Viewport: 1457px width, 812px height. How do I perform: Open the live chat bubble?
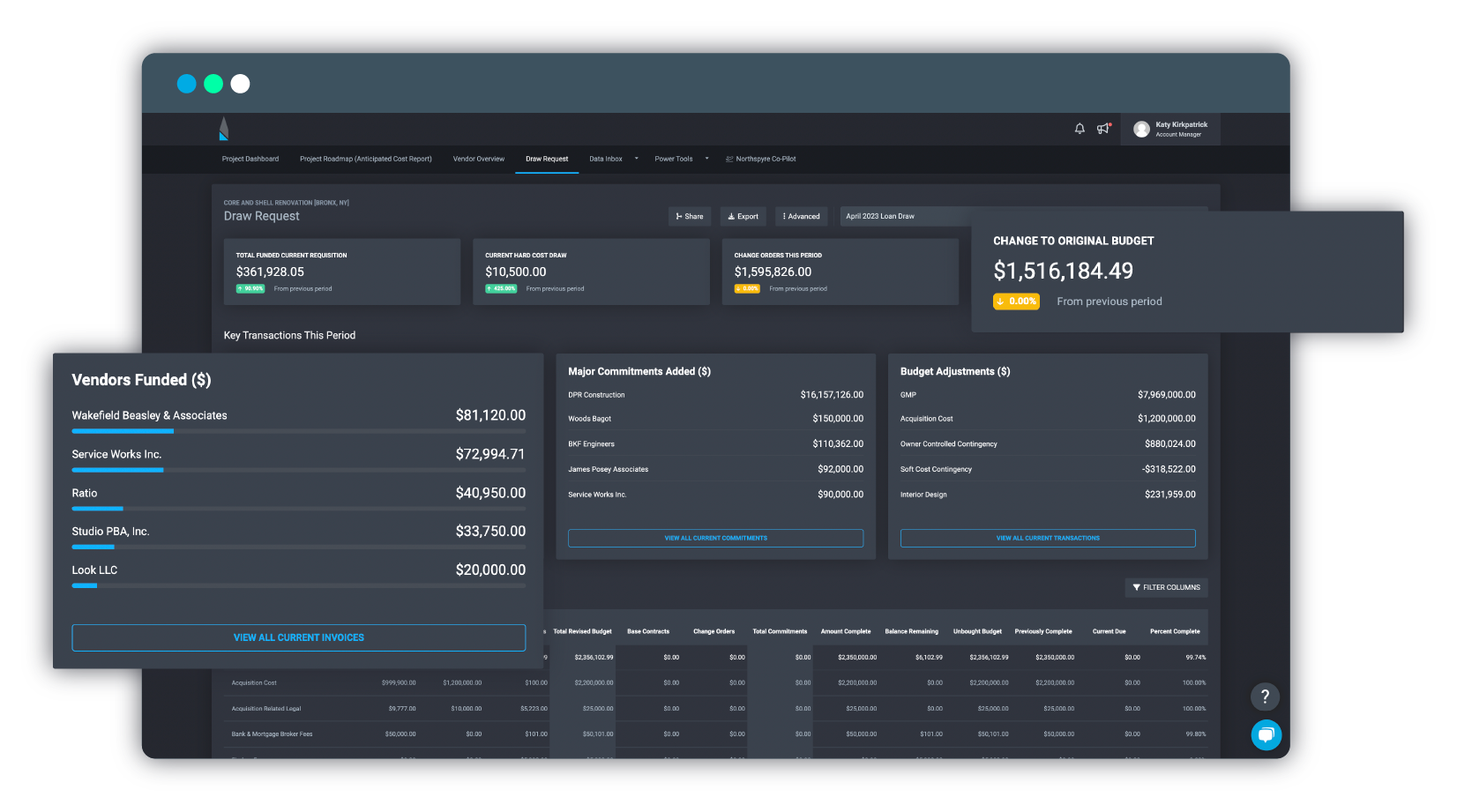1266,734
